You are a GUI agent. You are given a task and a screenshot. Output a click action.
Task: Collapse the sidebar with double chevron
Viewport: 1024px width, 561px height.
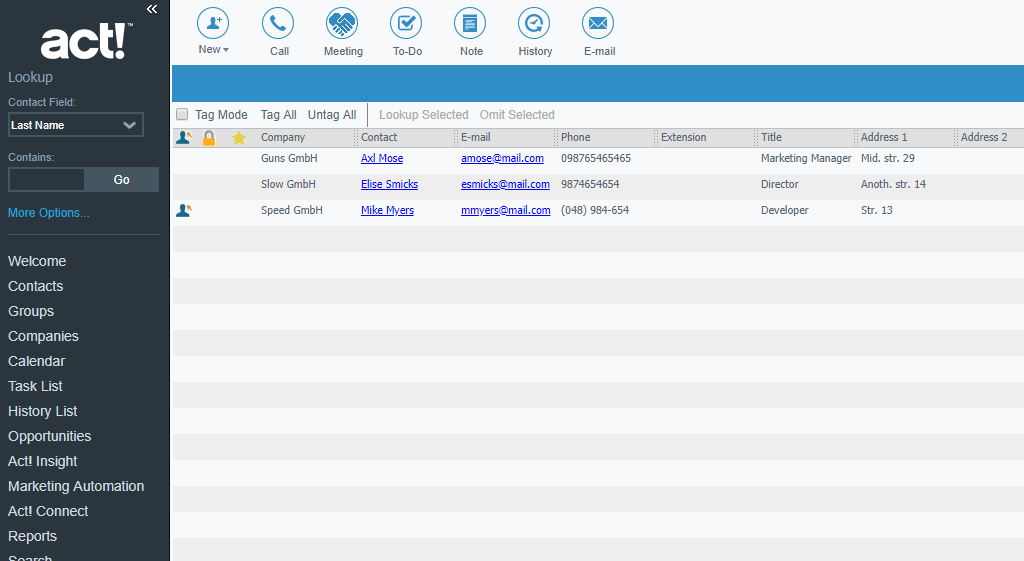click(152, 9)
